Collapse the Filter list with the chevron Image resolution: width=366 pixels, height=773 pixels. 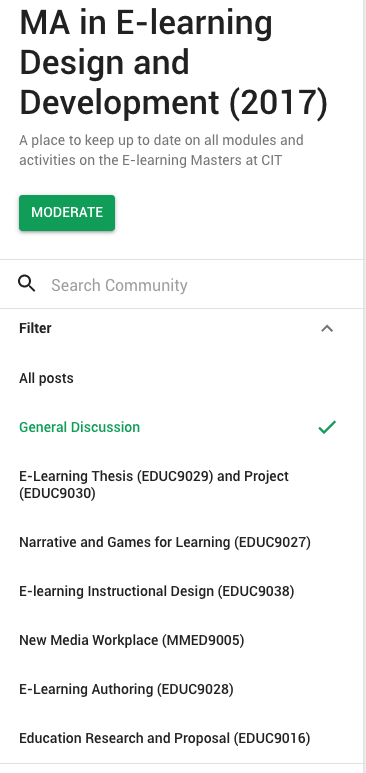327,328
